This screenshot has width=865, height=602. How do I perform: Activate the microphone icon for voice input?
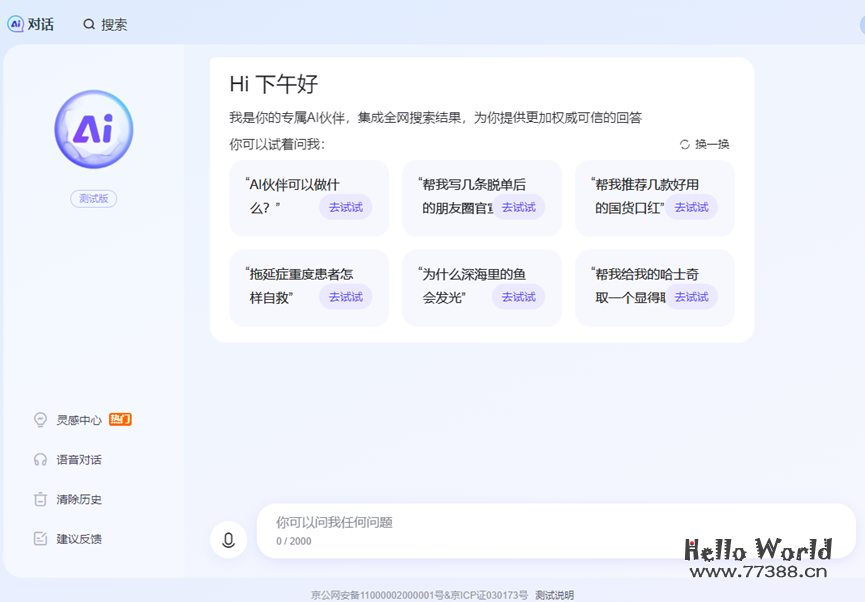(229, 538)
